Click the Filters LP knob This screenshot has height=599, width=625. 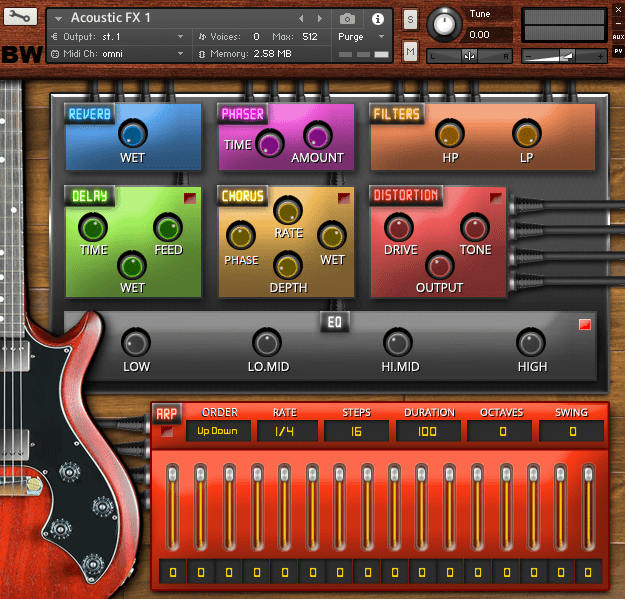coord(527,134)
